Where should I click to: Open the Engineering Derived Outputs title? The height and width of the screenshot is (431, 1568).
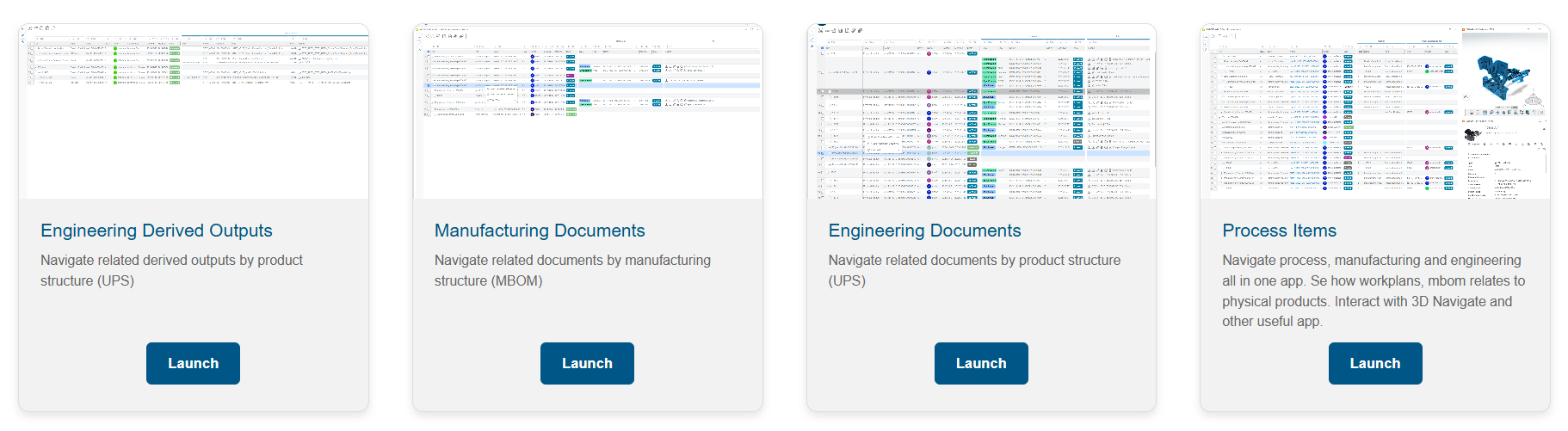[157, 231]
